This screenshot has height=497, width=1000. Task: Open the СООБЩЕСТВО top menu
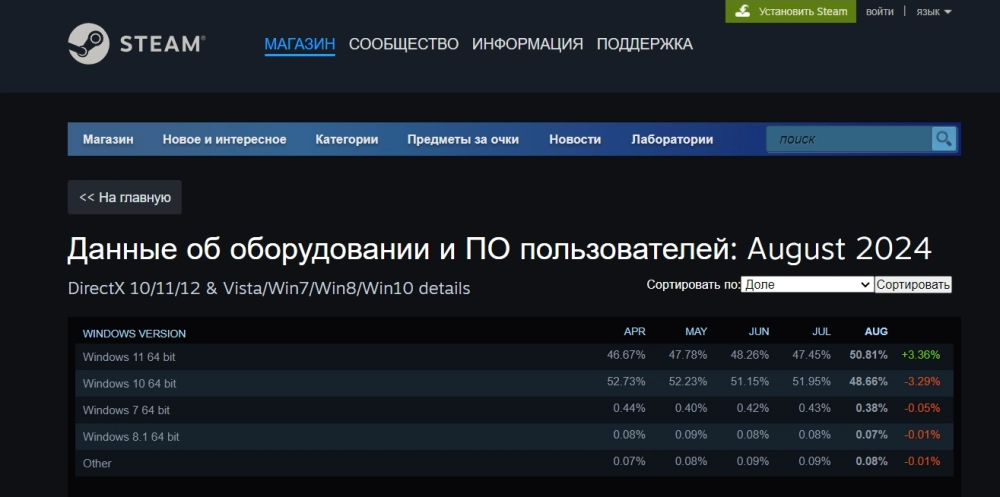tap(403, 44)
